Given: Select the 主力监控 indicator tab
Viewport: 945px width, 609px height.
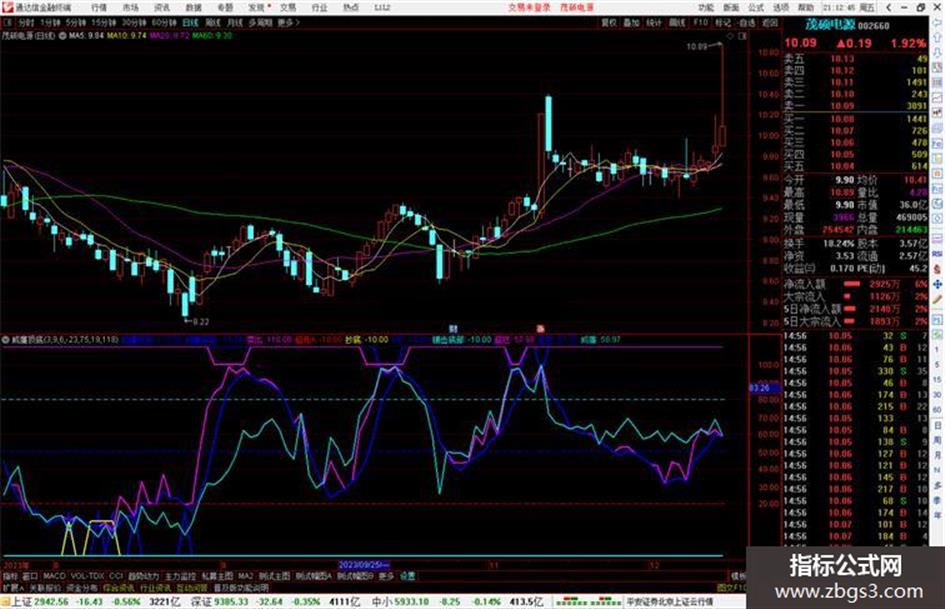Looking at the screenshot, I should tap(180, 576).
